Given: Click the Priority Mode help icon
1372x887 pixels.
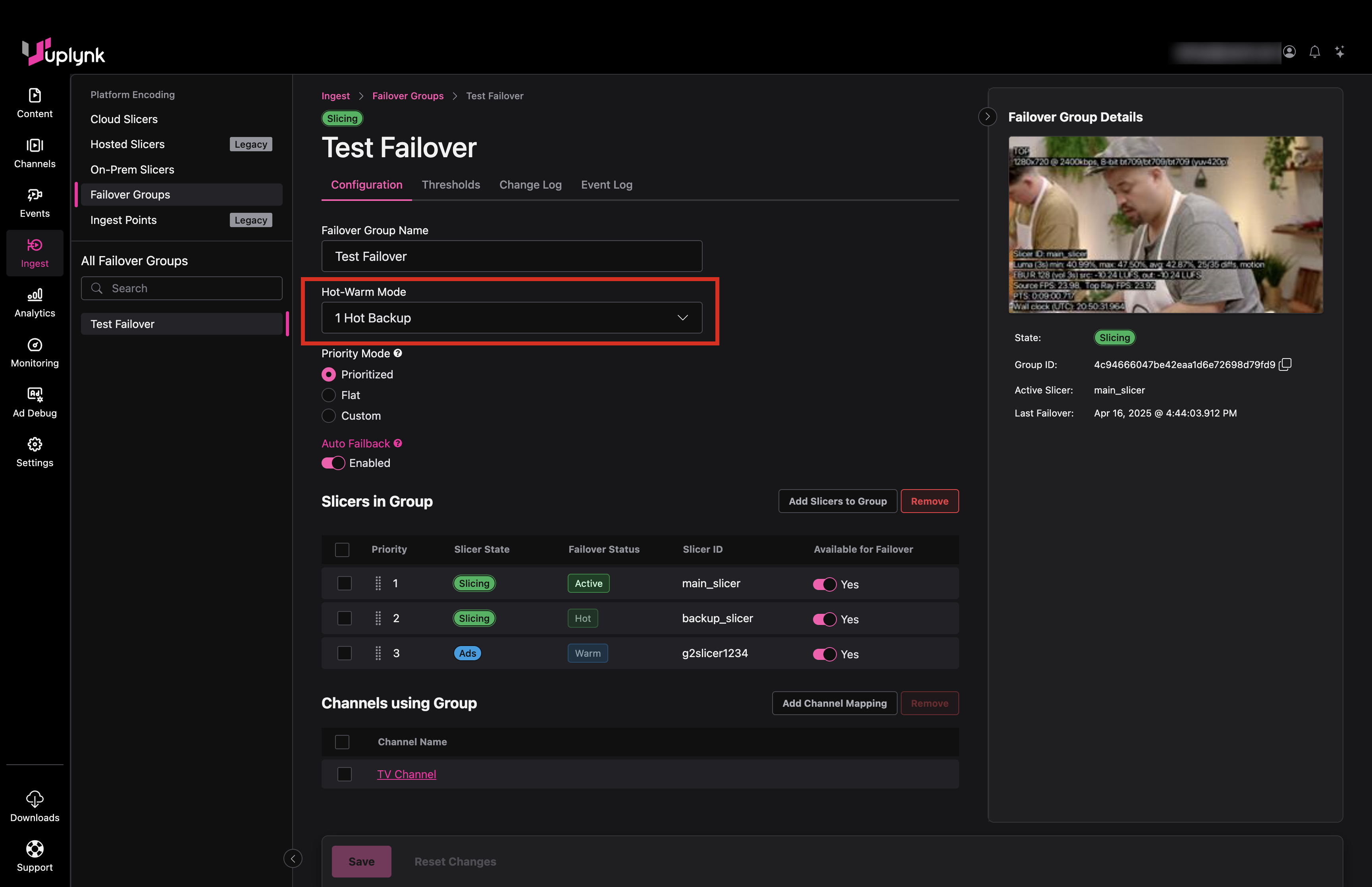Looking at the screenshot, I should [x=398, y=353].
